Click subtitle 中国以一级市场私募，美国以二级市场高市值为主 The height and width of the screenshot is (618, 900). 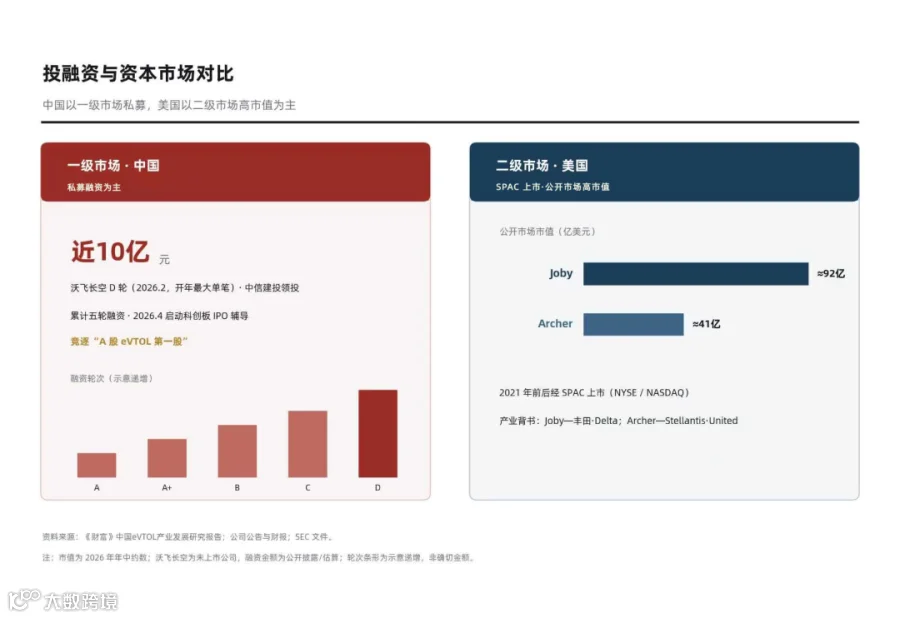click(x=169, y=105)
